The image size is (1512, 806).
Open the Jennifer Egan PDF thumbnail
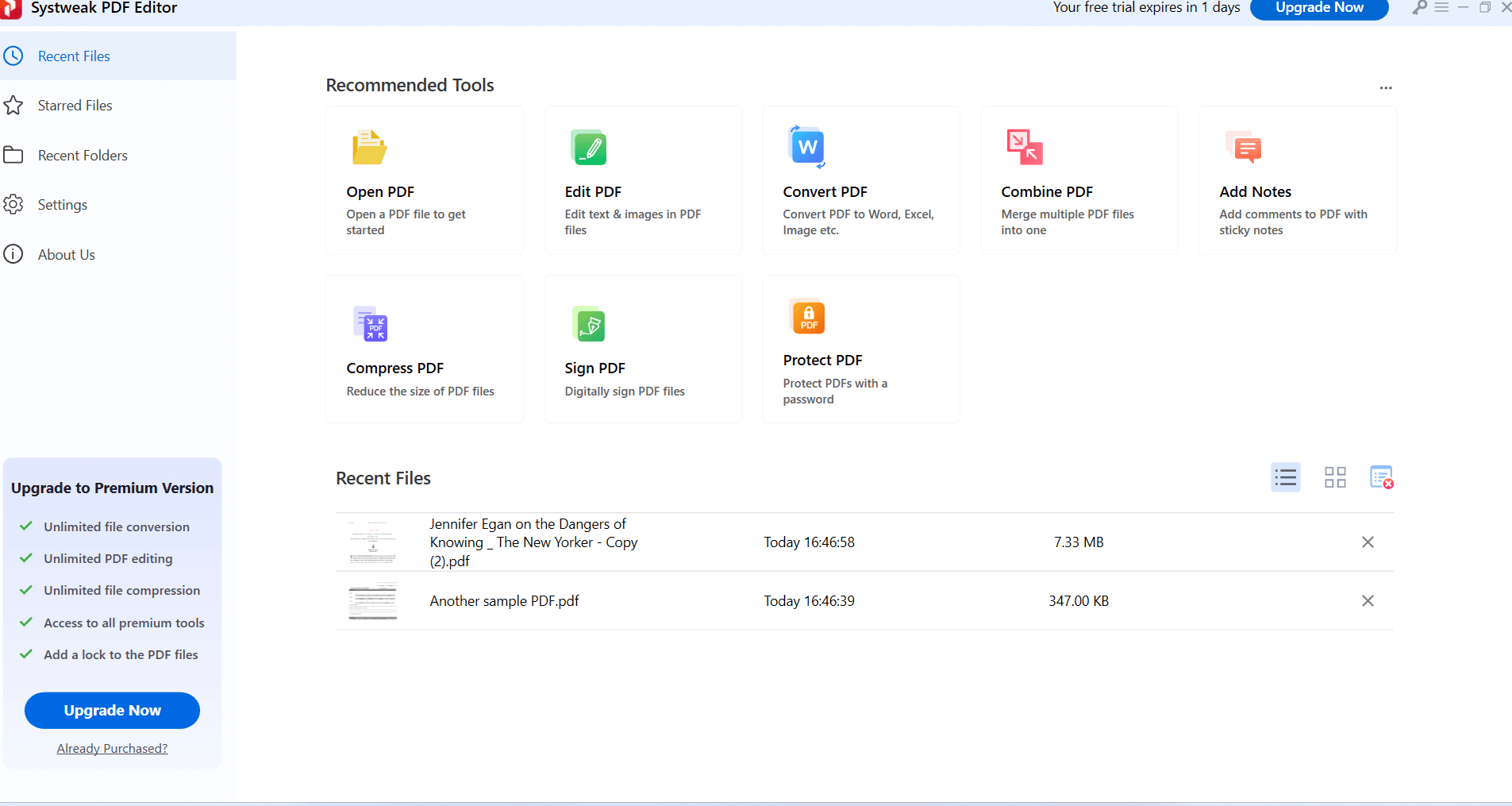pyautogui.click(x=373, y=542)
